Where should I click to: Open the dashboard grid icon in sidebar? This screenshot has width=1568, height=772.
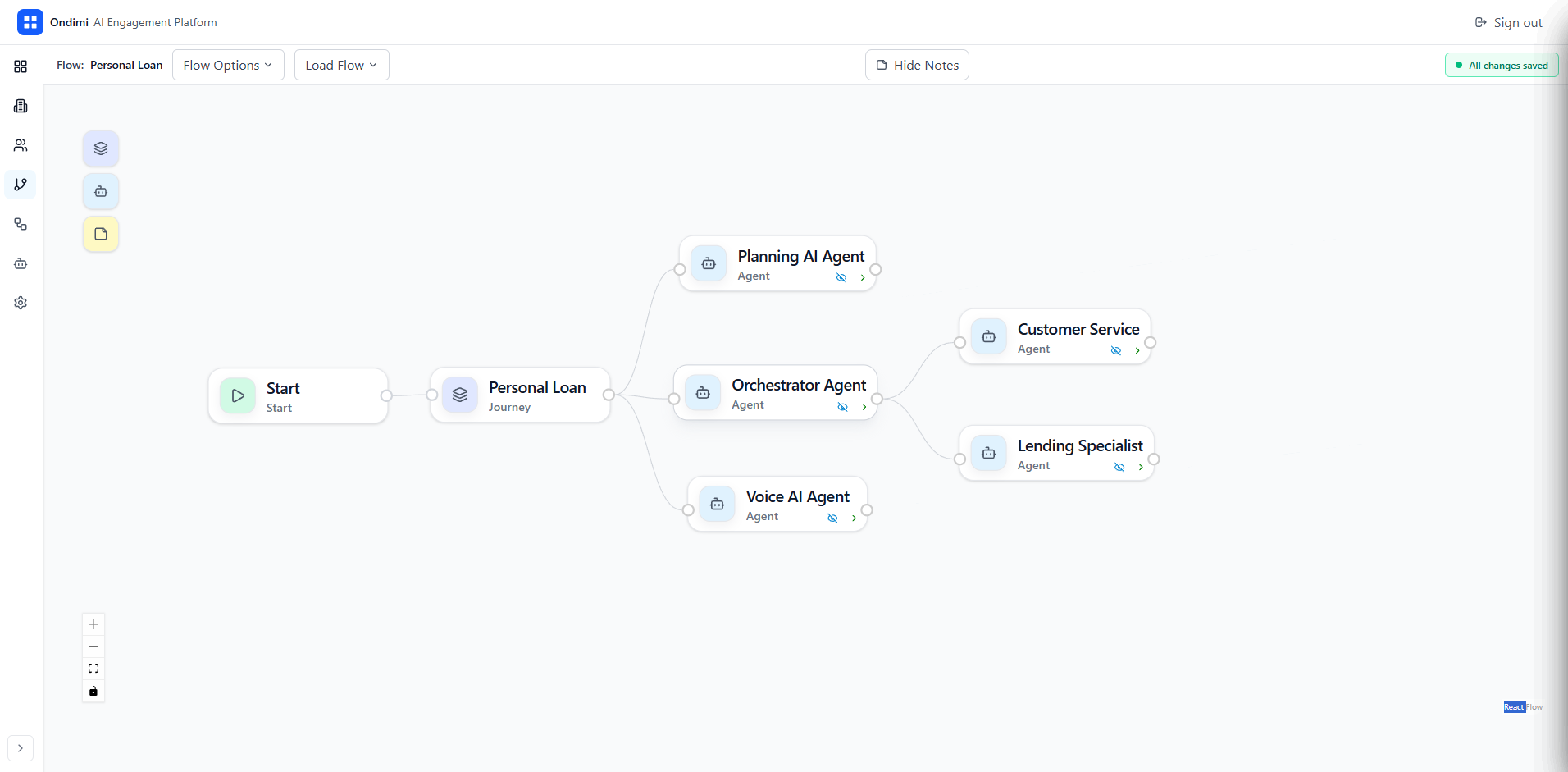[21, 66]
